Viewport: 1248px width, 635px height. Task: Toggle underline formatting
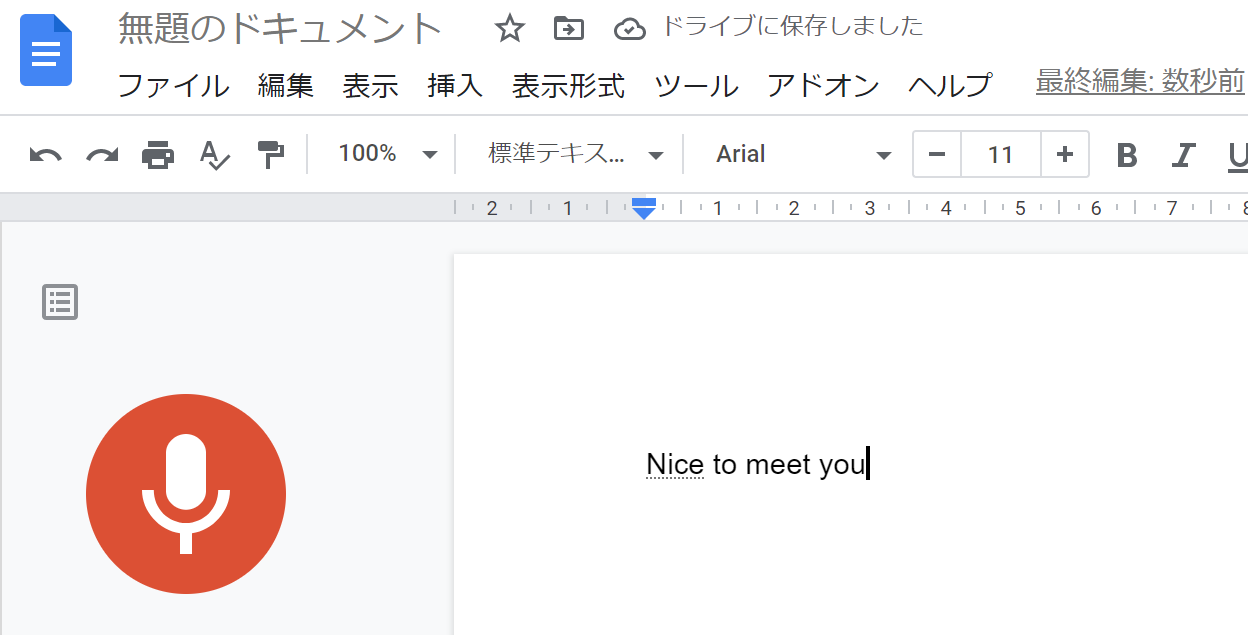[x=1237, y=155]
